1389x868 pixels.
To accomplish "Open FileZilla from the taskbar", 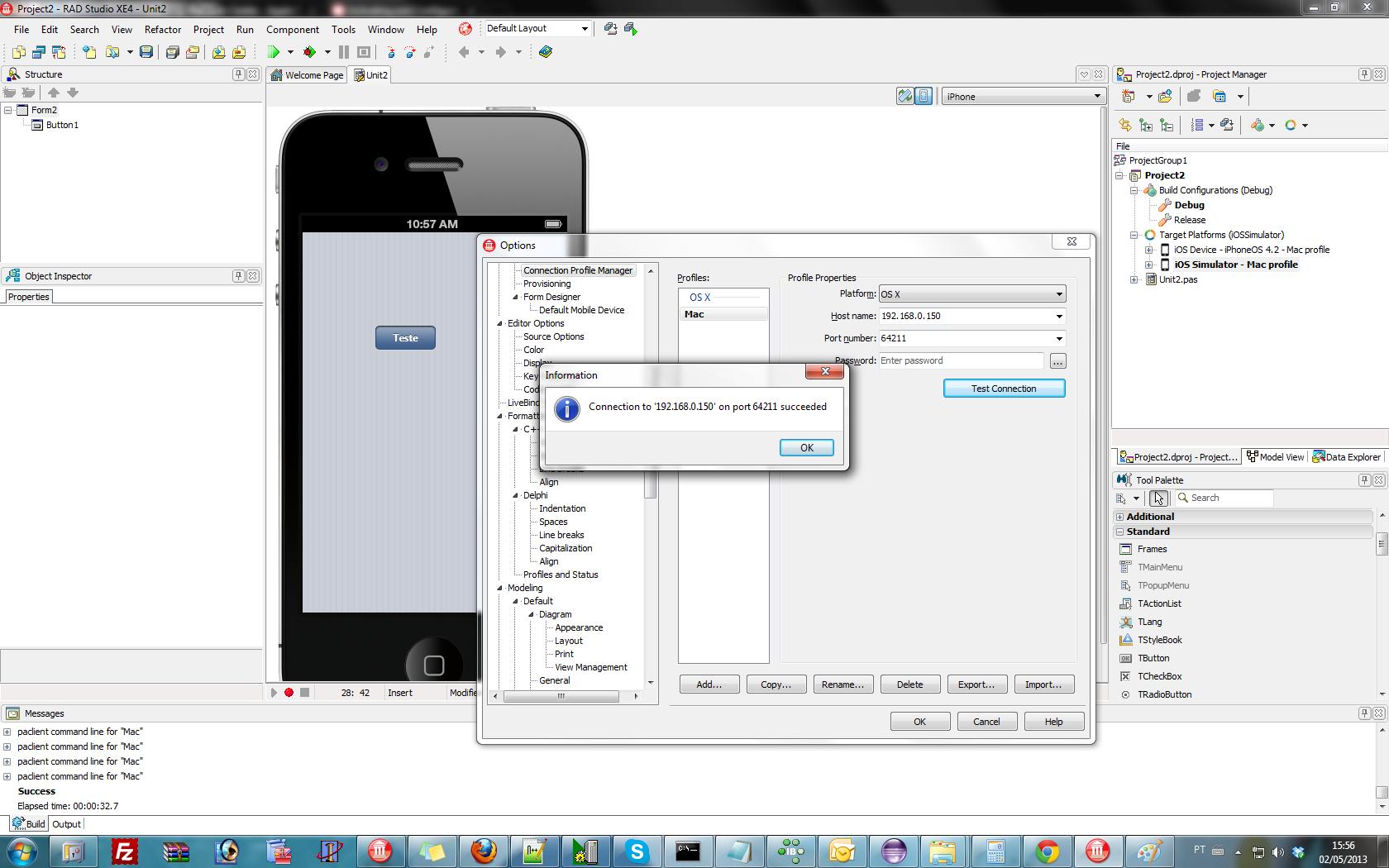I will (124, 851).
